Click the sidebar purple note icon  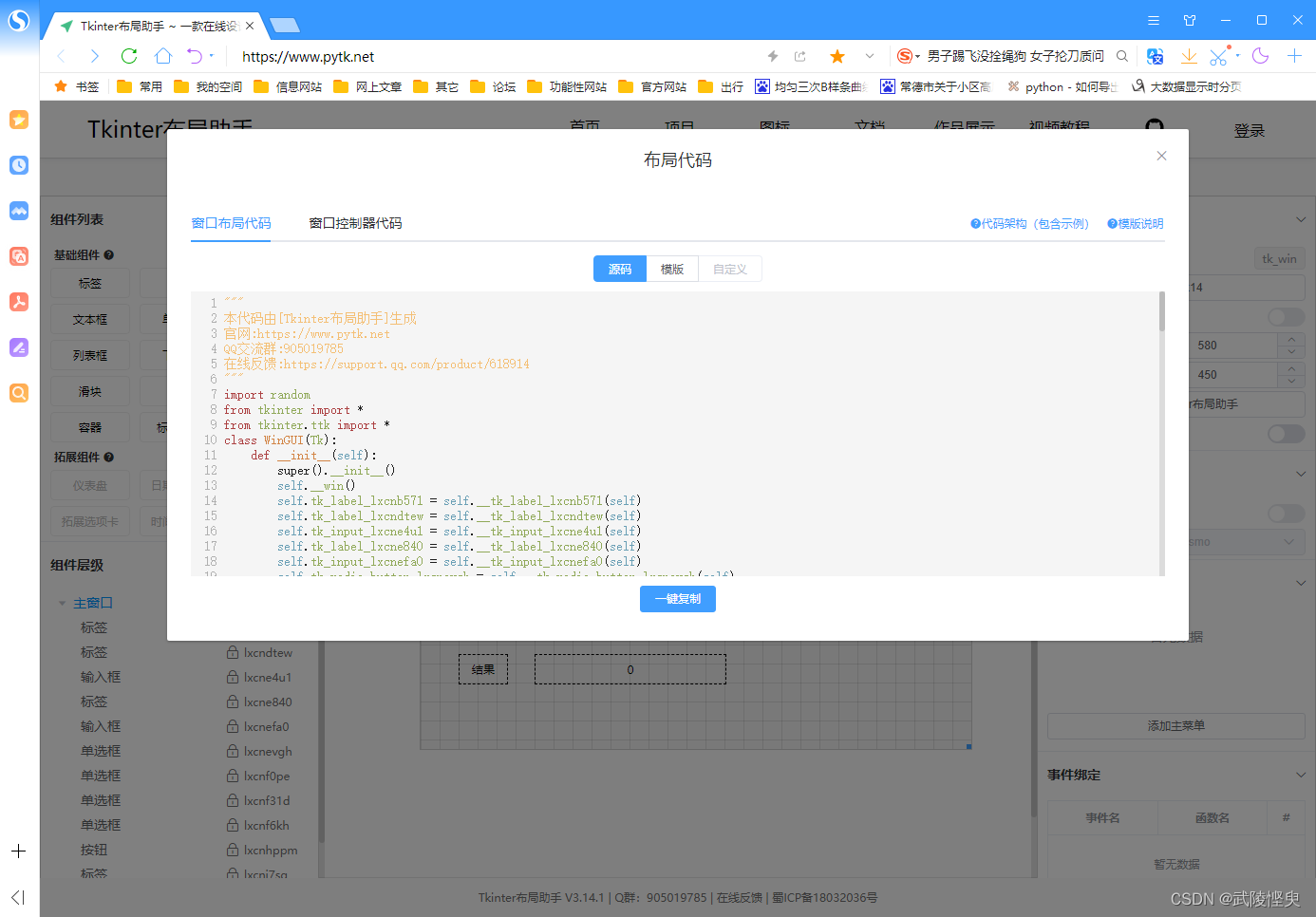pos(19,347)
